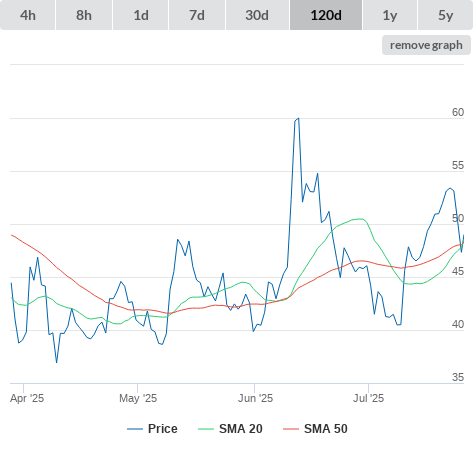474x455 pixels.
Task: Select the May '25 axis tick label
Action: pyautogui.click(x=138, y=398)
